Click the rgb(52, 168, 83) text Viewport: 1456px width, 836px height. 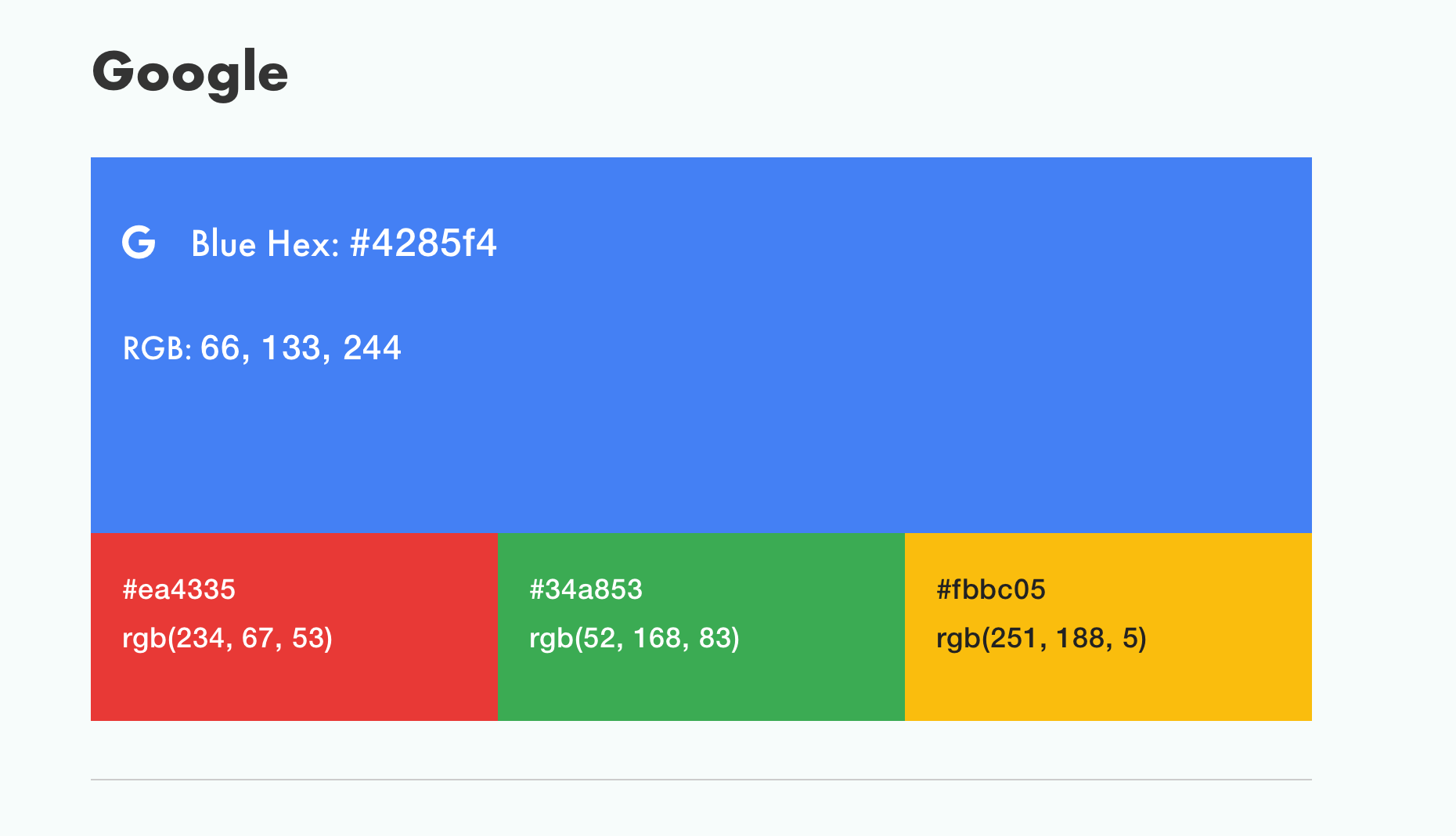point(634,638)
